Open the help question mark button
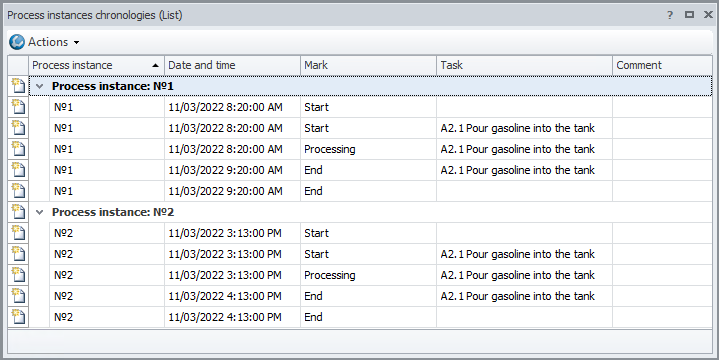The height and width of the screenshot is (360, 719). pyautogui.click(x=670, y=15)
